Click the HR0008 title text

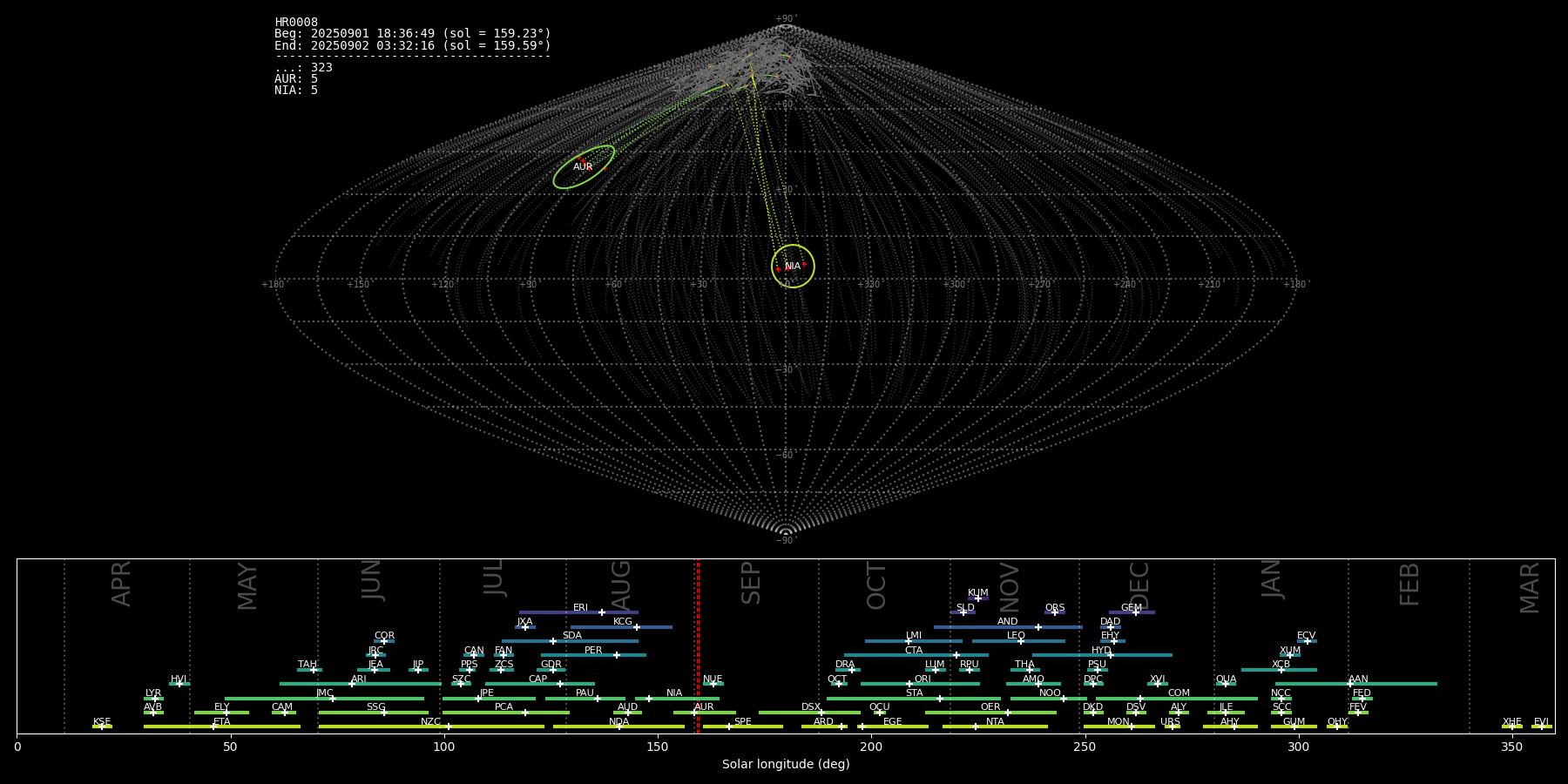point(296,23)
